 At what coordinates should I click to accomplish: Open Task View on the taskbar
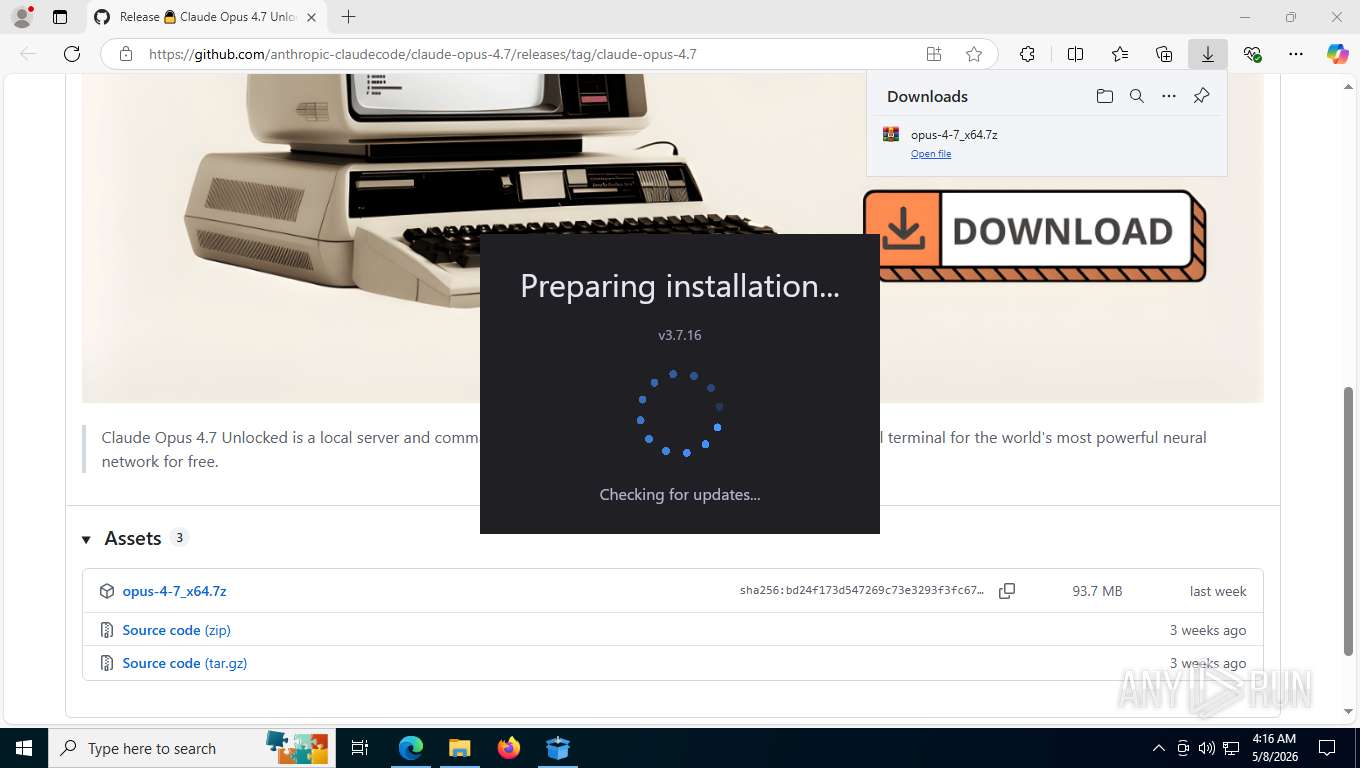[x=360, y=748]
